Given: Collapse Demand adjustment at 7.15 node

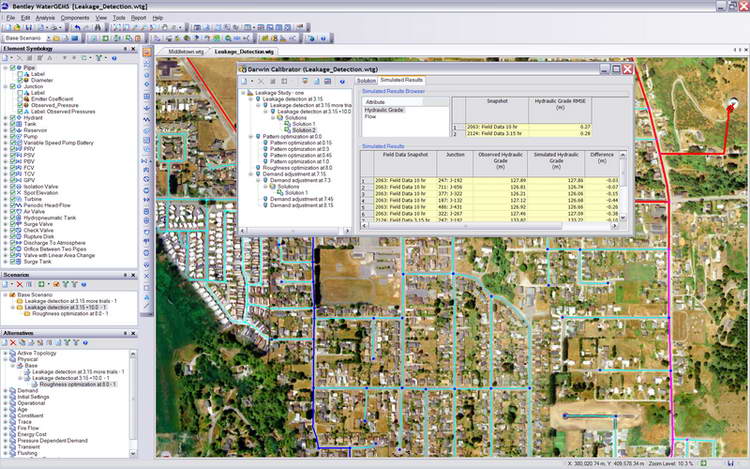Looking at the screenshot, I should point(251,174).
